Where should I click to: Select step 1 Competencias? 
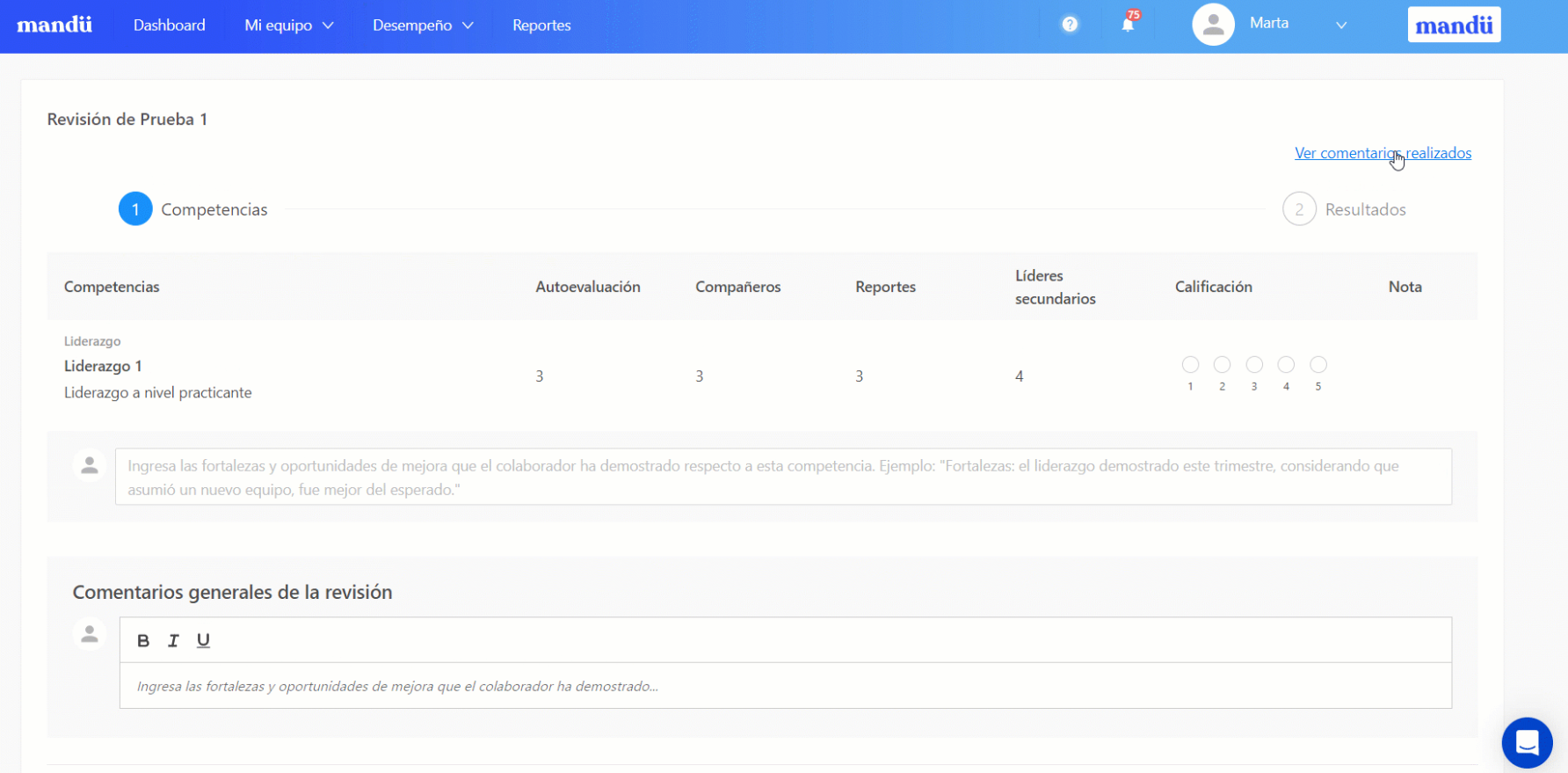[193, 209]
